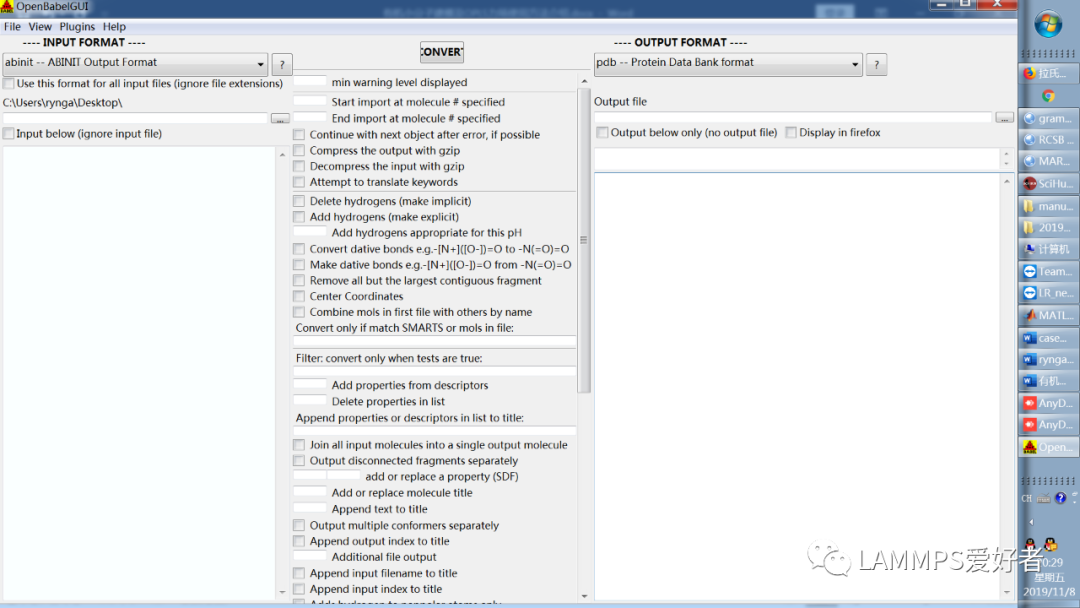This screenshot has width=1080, height=608.
Task: Check 'Output below only (no output file)'
Action: point(603,132)
